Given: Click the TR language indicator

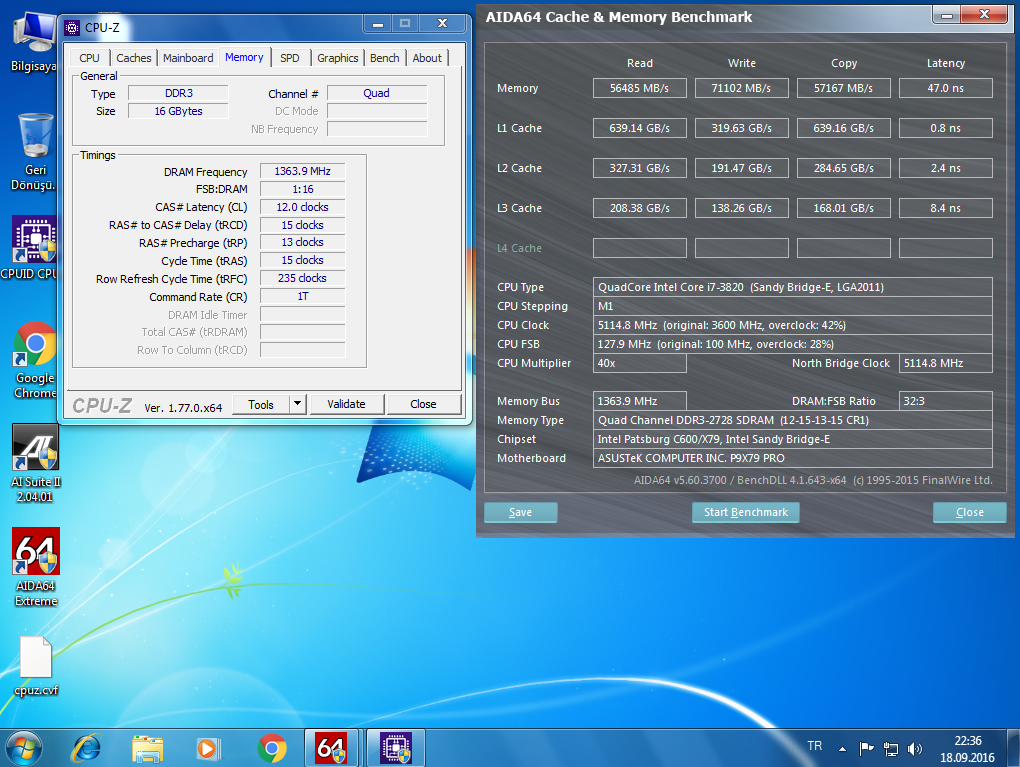Looking at the screenshot, I should click(x=814, y=746).
